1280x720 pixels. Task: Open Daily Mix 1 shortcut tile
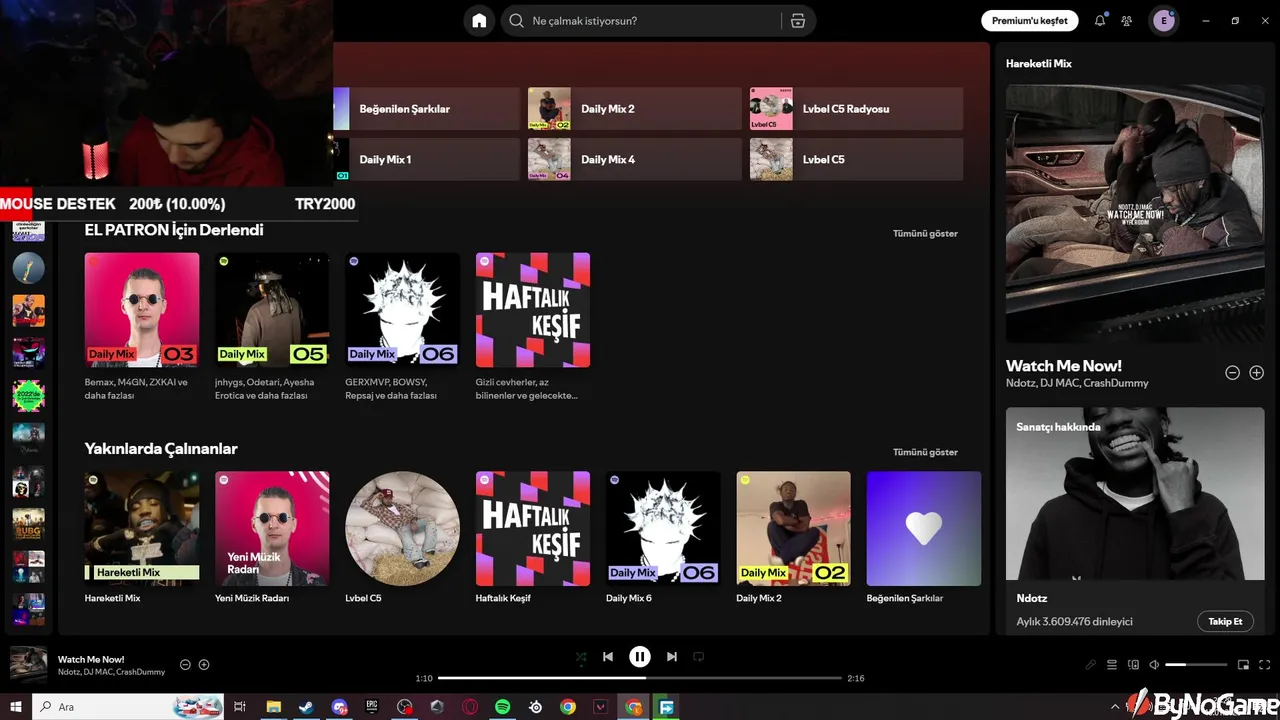[427, 159]
